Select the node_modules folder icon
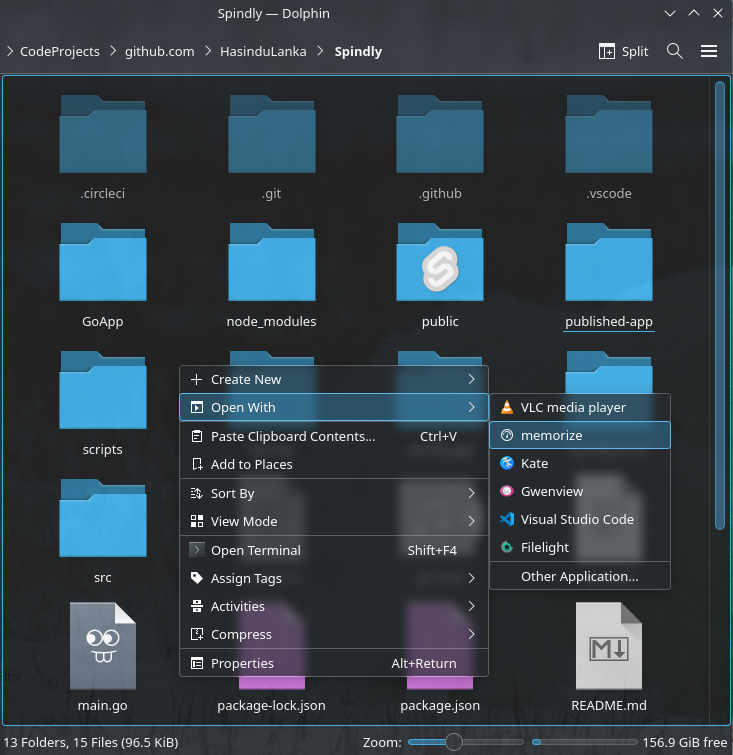The image size is (733, 755). (x=272, y=262)
